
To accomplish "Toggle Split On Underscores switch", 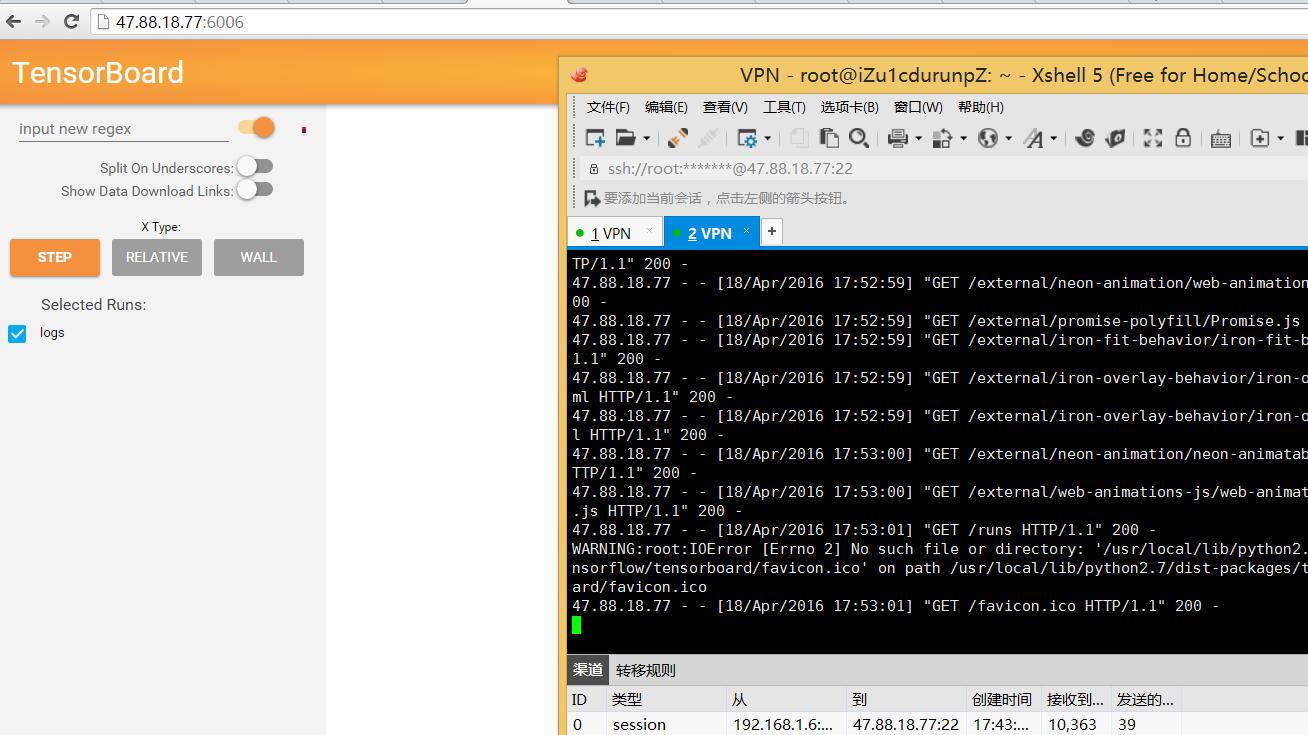I will 254,167.
